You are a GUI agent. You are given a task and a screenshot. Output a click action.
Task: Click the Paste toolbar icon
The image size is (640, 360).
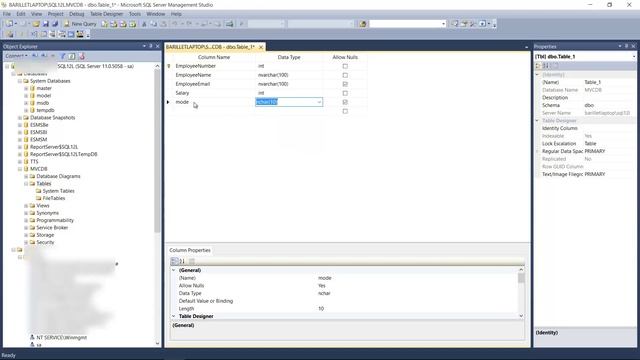(163, 24)
